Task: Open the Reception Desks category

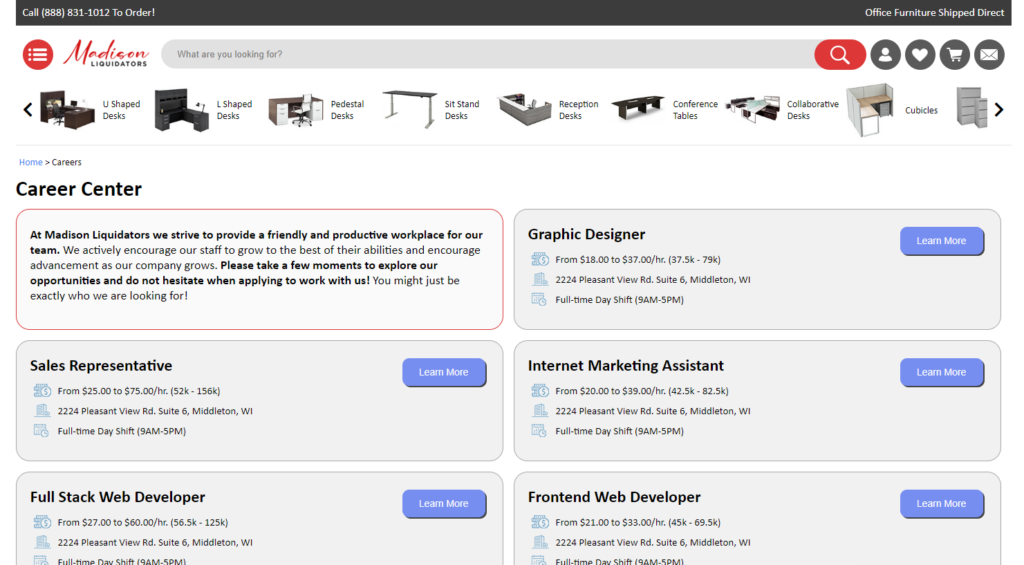Action: coord(548,110)
